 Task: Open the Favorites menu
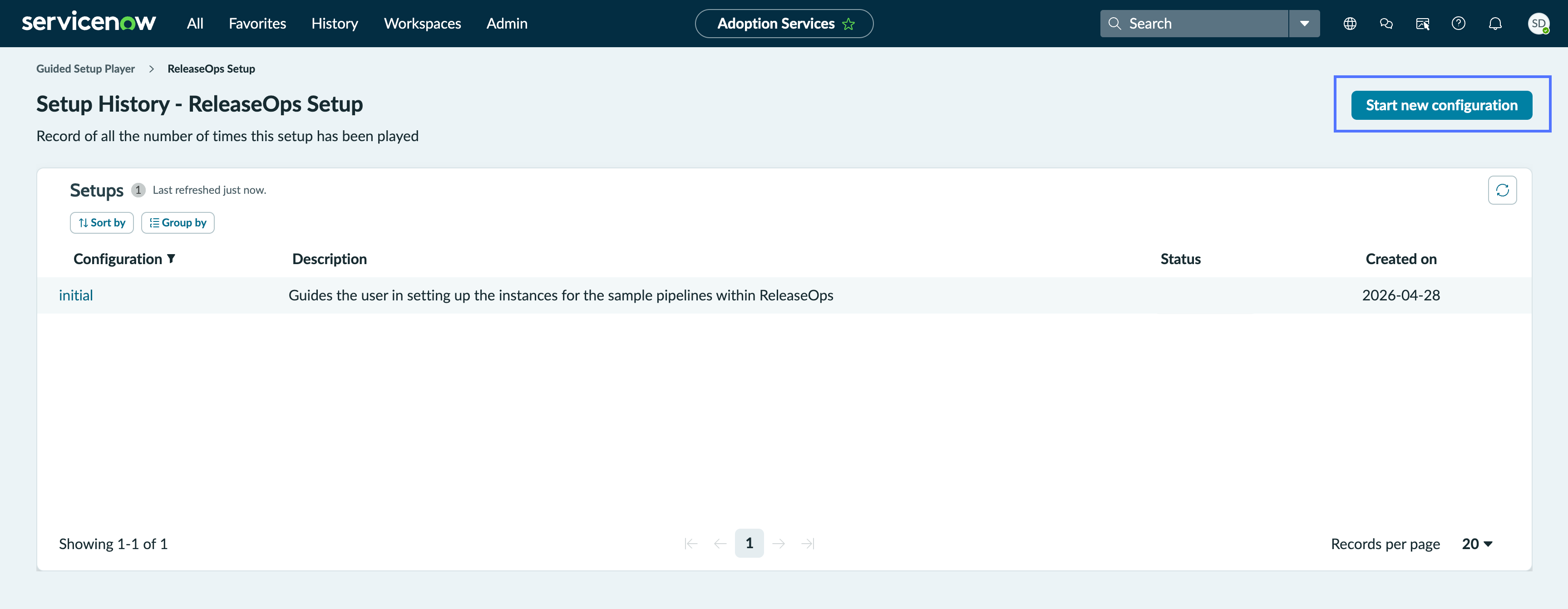(257, 23)
